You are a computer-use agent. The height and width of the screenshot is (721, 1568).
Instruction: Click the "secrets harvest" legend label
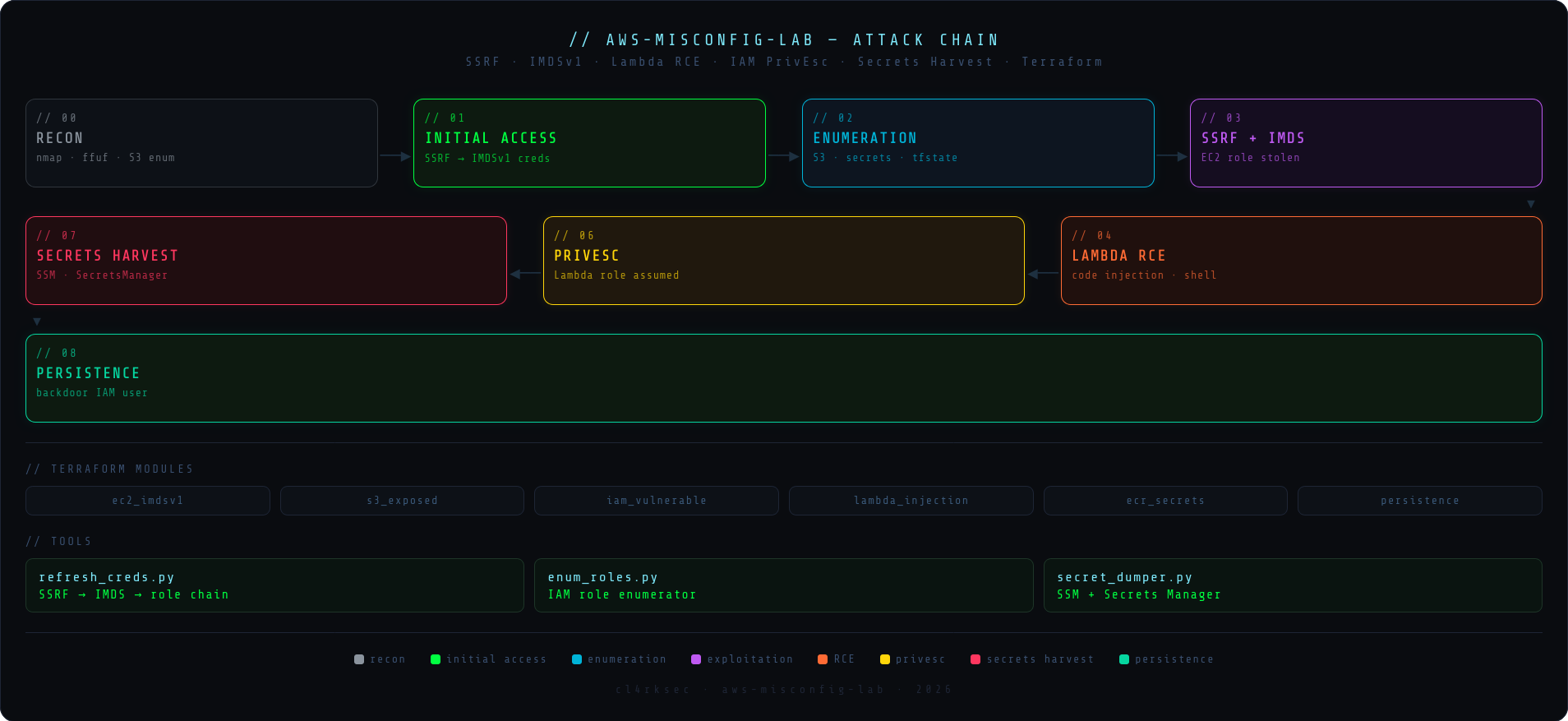(1040, 659)
